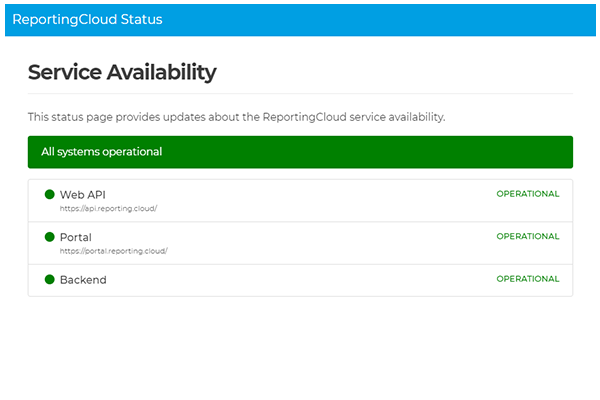Click the Web API OPERATIONAL status label
Viewport: 600px width, 400px height.
528,194
